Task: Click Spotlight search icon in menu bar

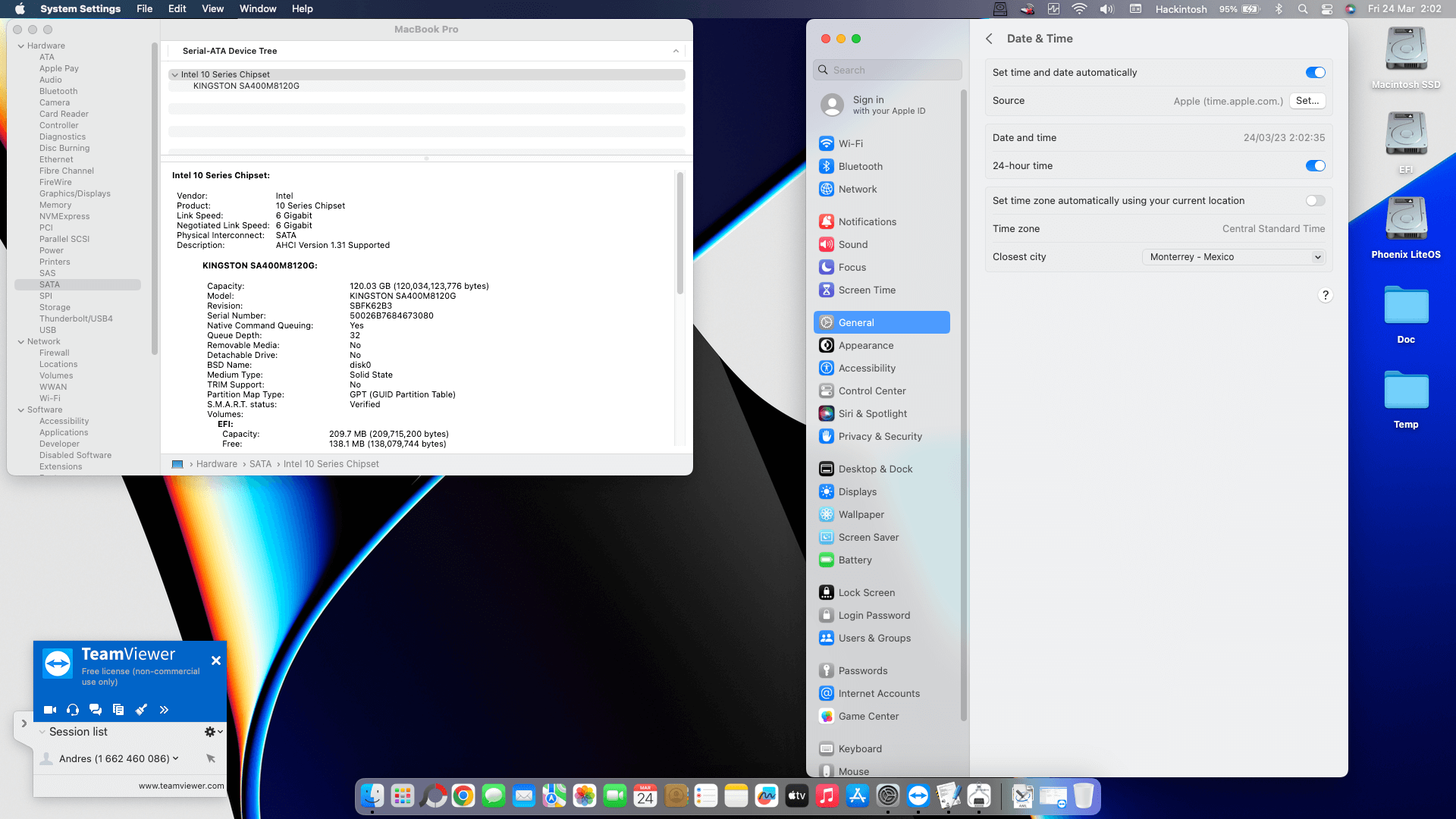Action: pos(1303,9)
